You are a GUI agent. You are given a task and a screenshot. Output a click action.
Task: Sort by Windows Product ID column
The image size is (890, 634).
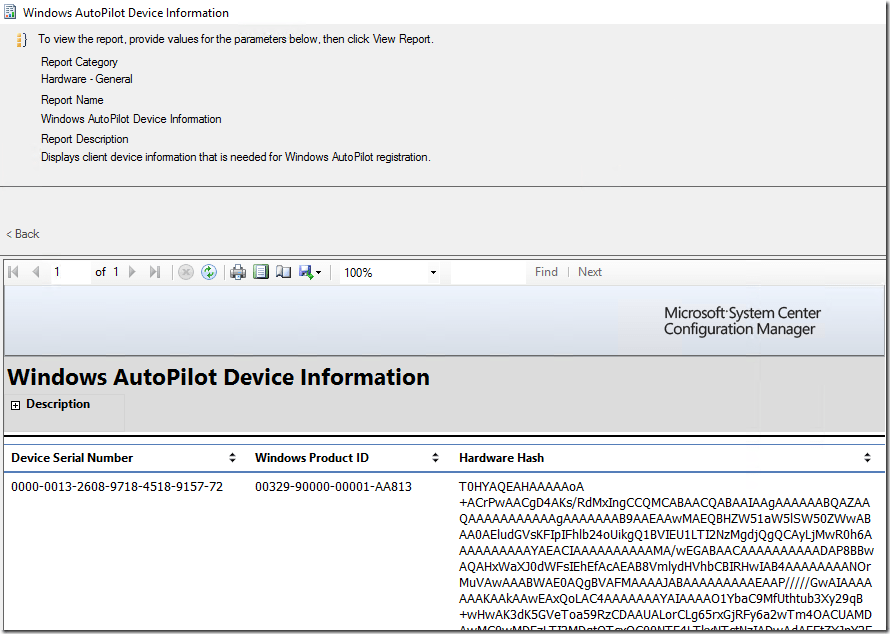click(436, 458)
